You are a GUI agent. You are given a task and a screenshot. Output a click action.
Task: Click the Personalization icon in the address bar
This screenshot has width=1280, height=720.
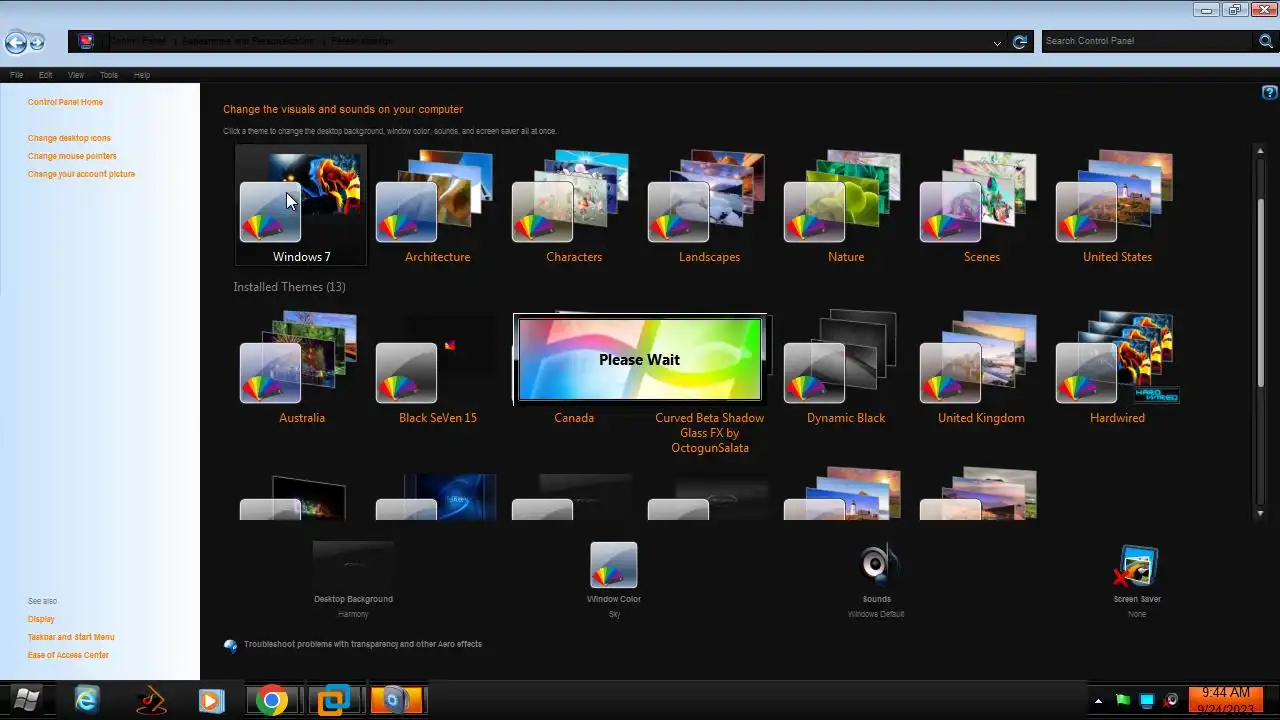pos(86,41)
